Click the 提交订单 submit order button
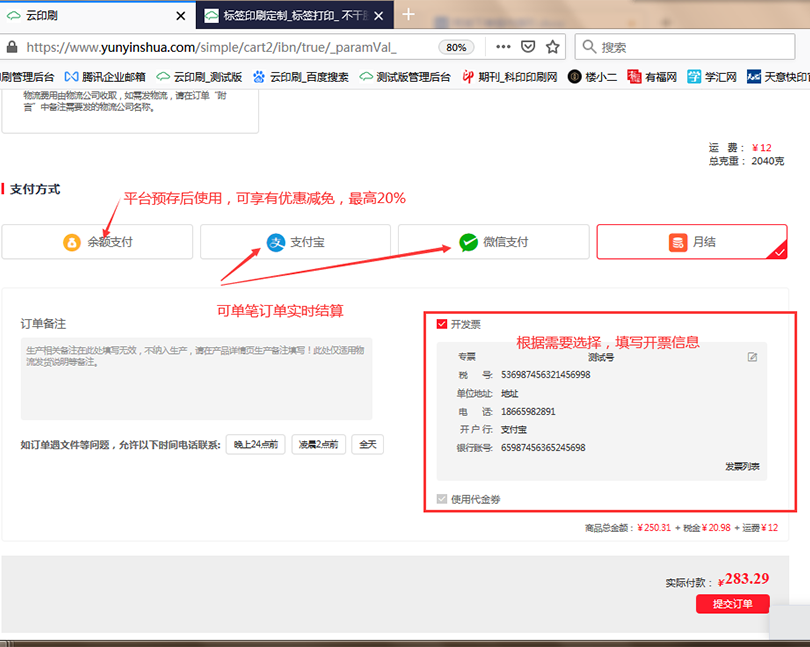Screen dimensions: 810x647 pos(732,604)
